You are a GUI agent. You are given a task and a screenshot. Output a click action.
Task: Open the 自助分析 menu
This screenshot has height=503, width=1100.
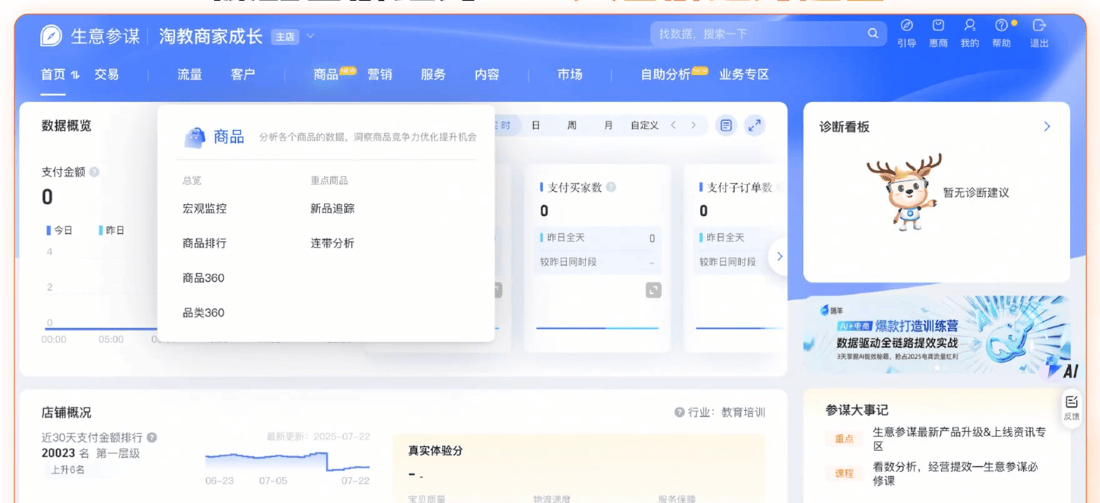tap(666, 75)
